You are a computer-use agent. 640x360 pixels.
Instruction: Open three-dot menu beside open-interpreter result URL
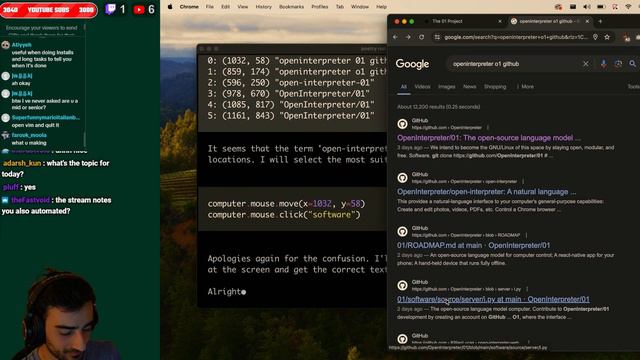(523, 181)
